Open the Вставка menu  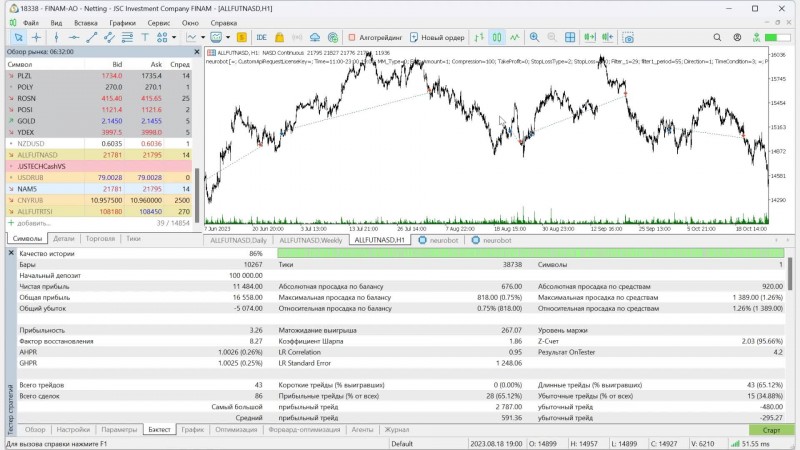pyautogui.click(x=86, y=23)
